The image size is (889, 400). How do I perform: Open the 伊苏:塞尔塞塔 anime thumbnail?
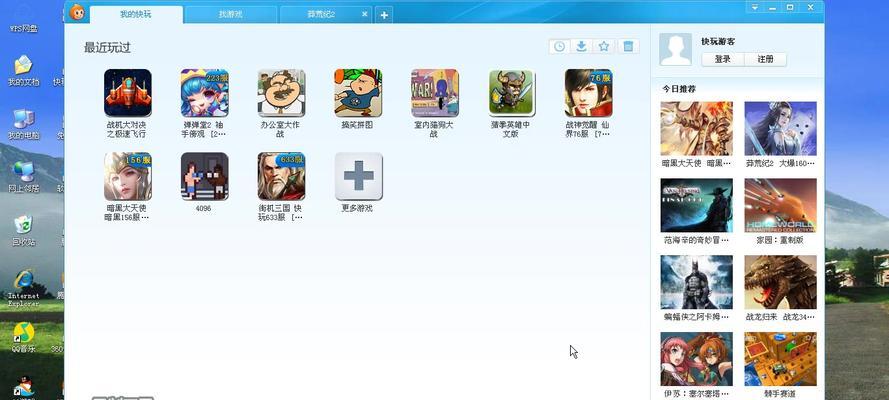[x=696, y=359]
